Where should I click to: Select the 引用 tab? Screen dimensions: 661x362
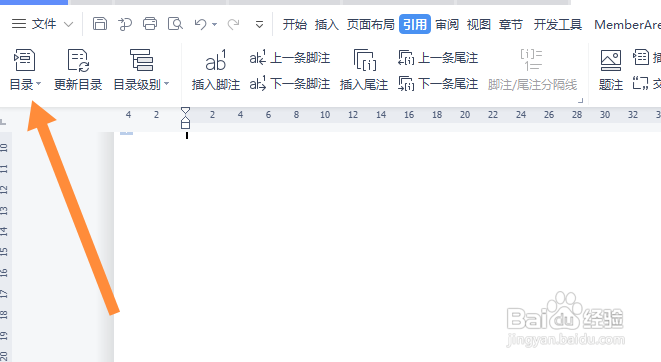pyautogui.click(x=415, y=24)
